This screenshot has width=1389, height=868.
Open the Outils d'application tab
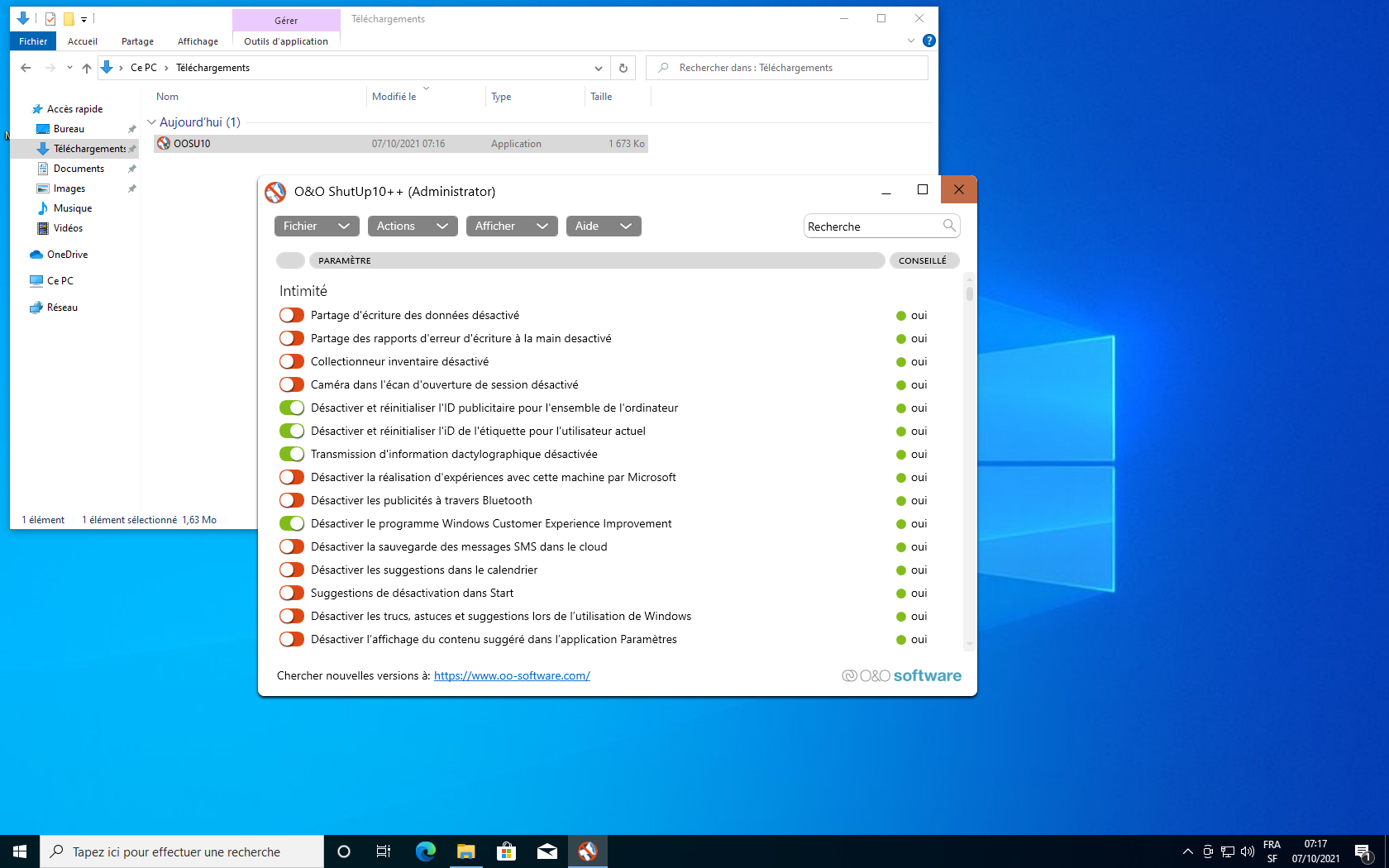[x=286, y=41]
